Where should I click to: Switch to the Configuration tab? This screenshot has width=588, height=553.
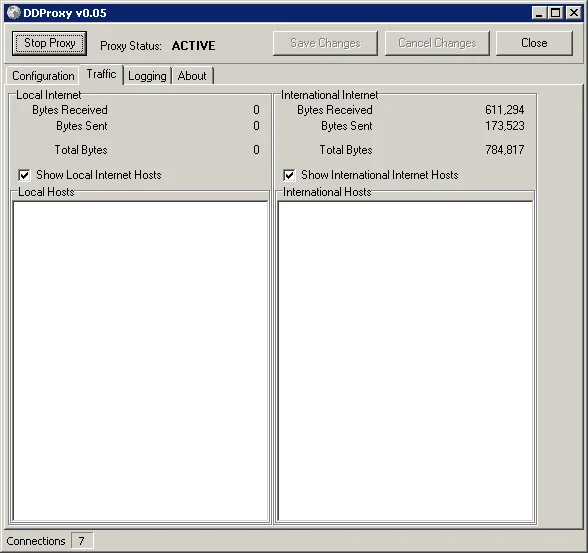point(43,76)
